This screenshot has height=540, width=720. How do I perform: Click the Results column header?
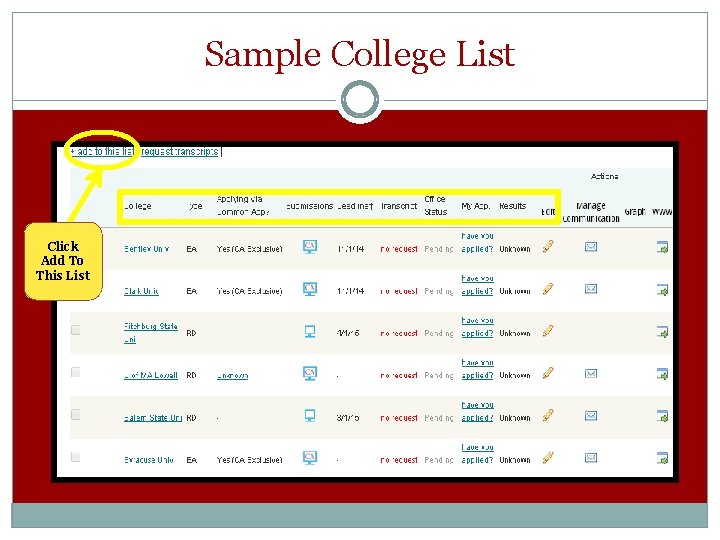(512, 206)
